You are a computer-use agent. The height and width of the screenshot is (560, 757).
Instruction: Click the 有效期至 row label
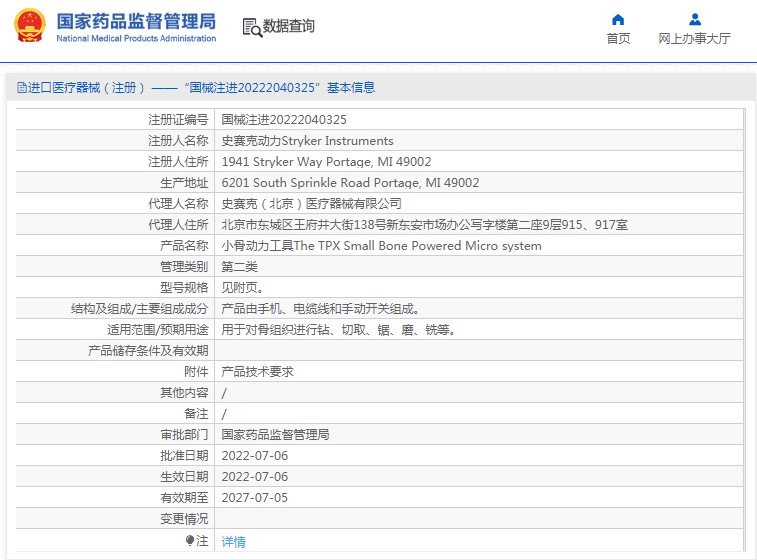coord(184,498)
